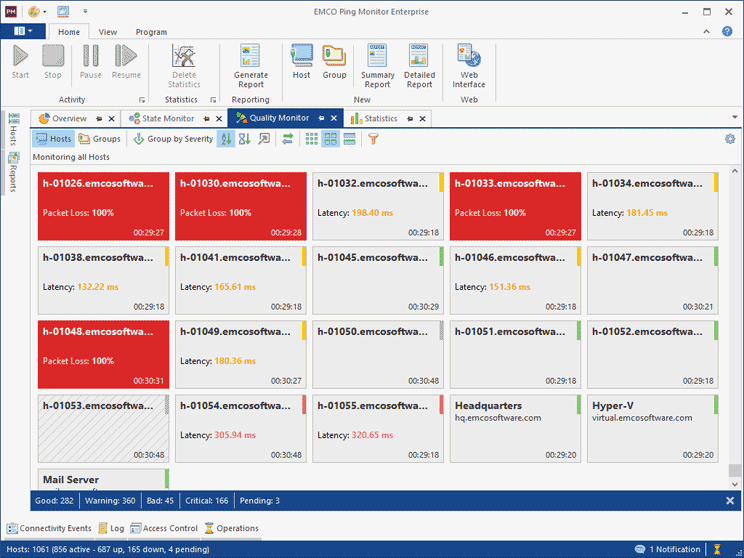Click the 1 Notification status link
This screenshot has height=558, width=744.
pos(666,549)
